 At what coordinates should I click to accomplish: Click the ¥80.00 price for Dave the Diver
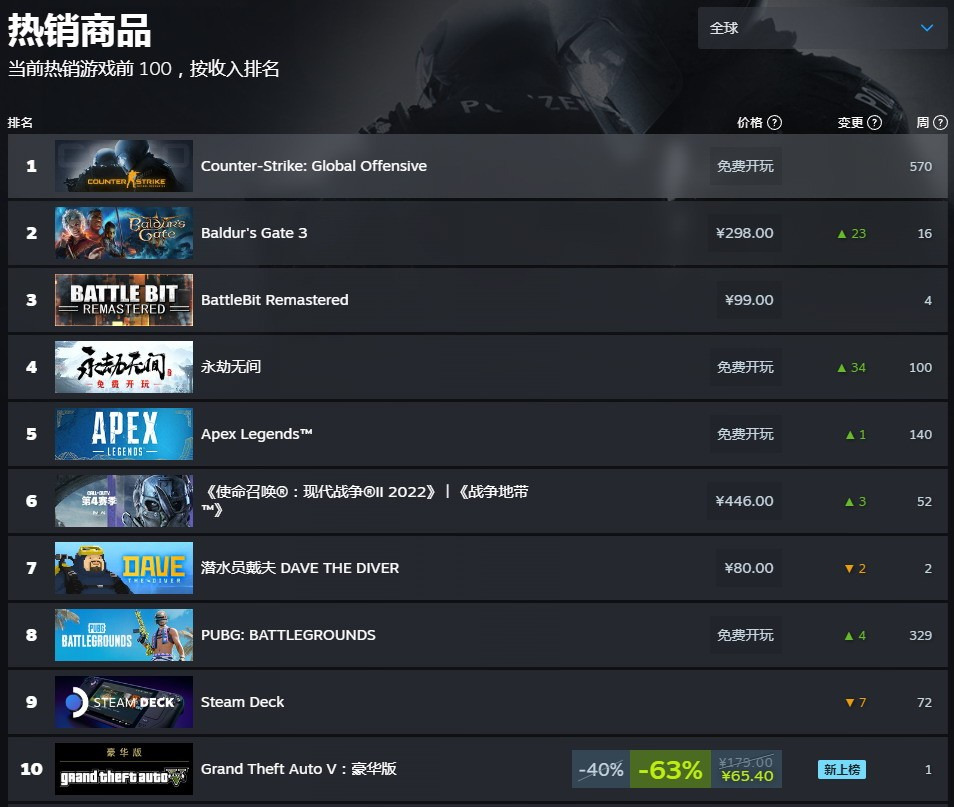point(749,568)
